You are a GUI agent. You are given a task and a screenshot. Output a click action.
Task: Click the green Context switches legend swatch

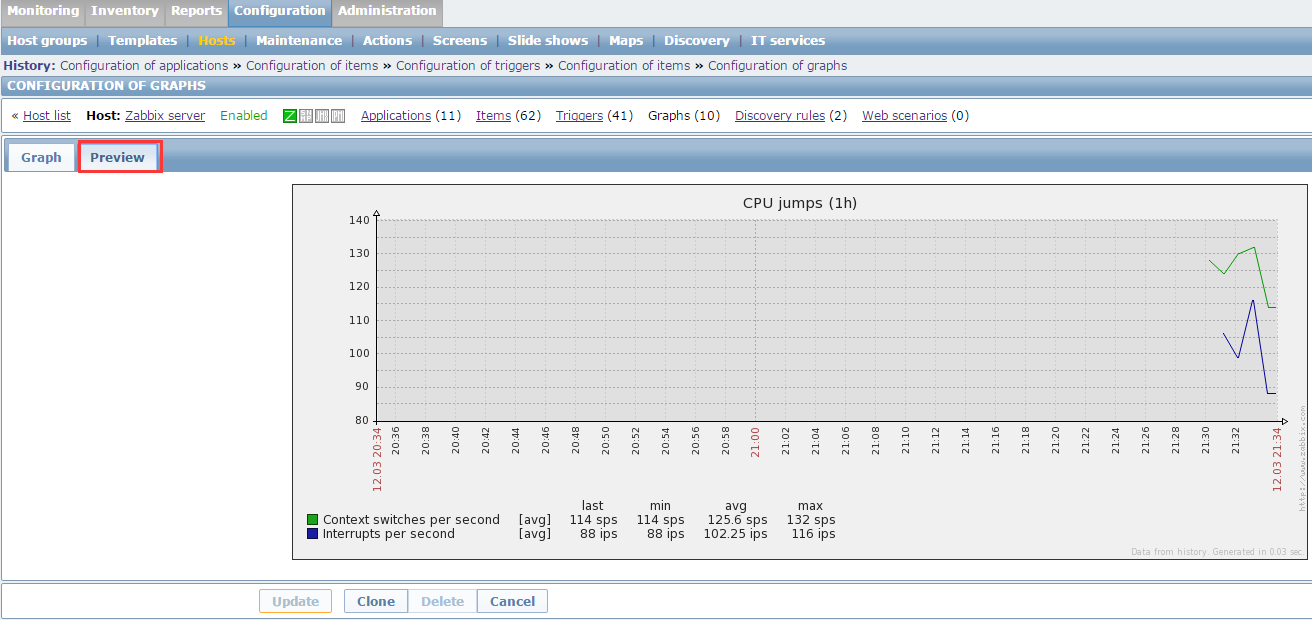point(313,520)
